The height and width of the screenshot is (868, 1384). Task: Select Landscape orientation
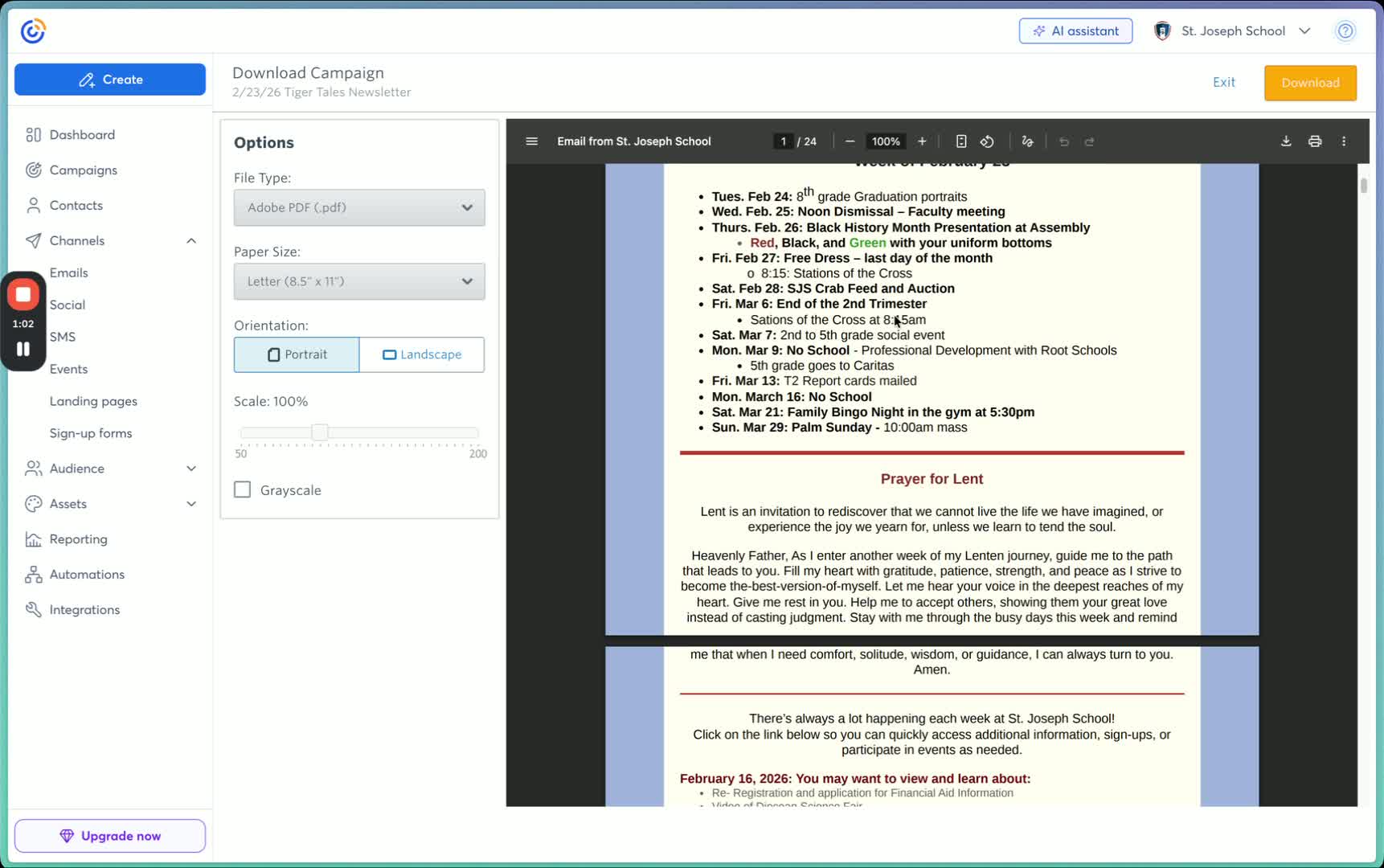422,354
